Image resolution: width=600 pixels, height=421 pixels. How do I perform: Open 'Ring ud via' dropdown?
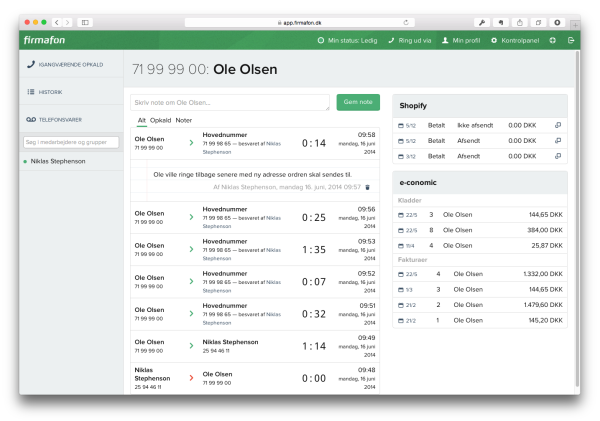[x=410, y=40]
